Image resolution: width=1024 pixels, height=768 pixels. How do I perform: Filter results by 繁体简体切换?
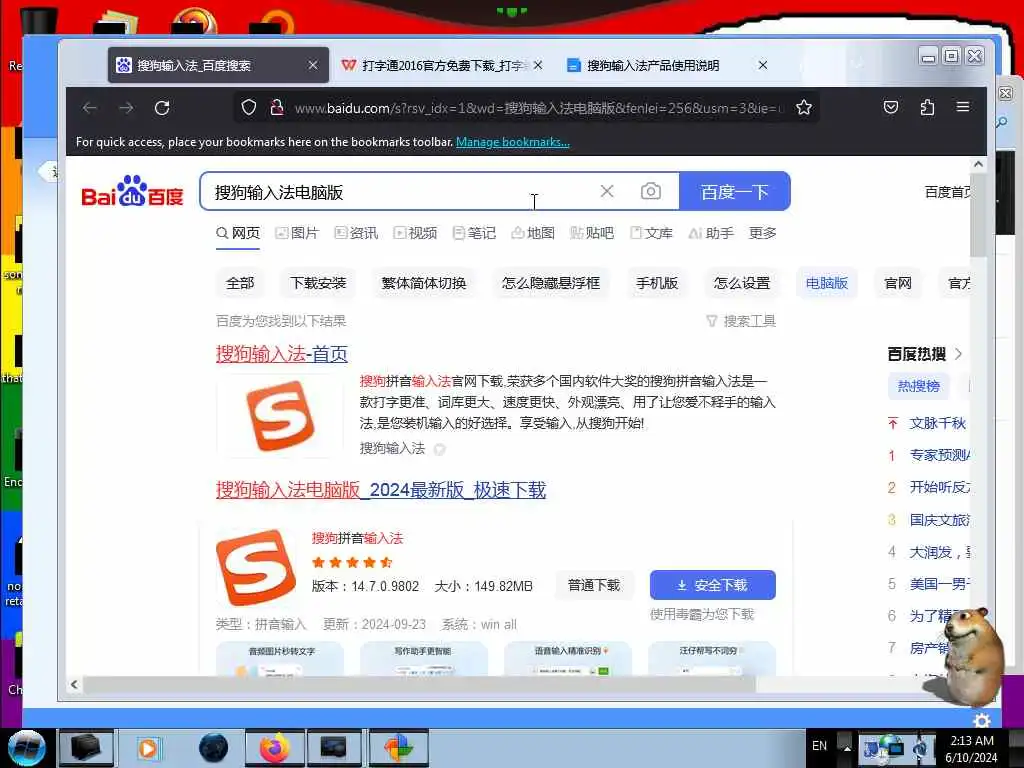tap(424, 283)
